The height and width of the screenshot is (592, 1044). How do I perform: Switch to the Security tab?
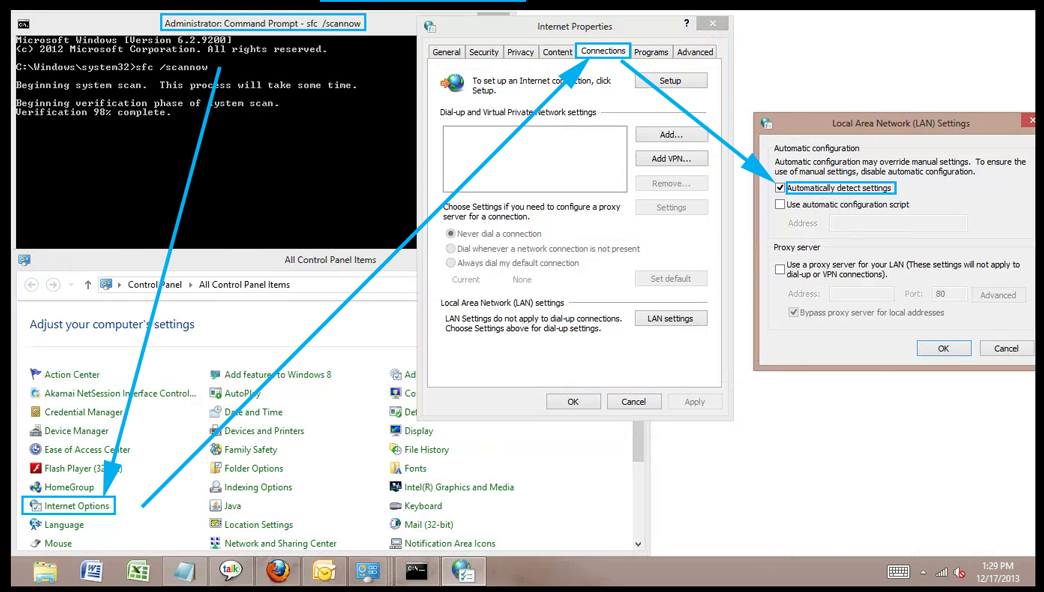click(483, 52)
